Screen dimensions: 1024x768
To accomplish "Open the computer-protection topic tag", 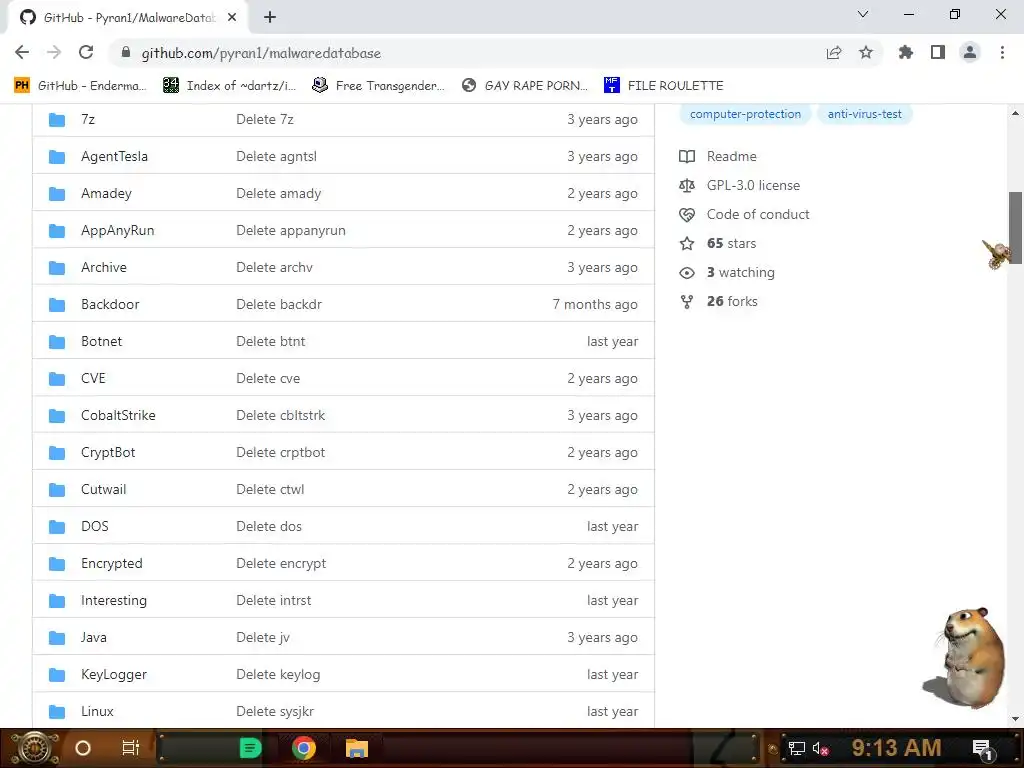I will pyautogui.click(x=745, y=114).
